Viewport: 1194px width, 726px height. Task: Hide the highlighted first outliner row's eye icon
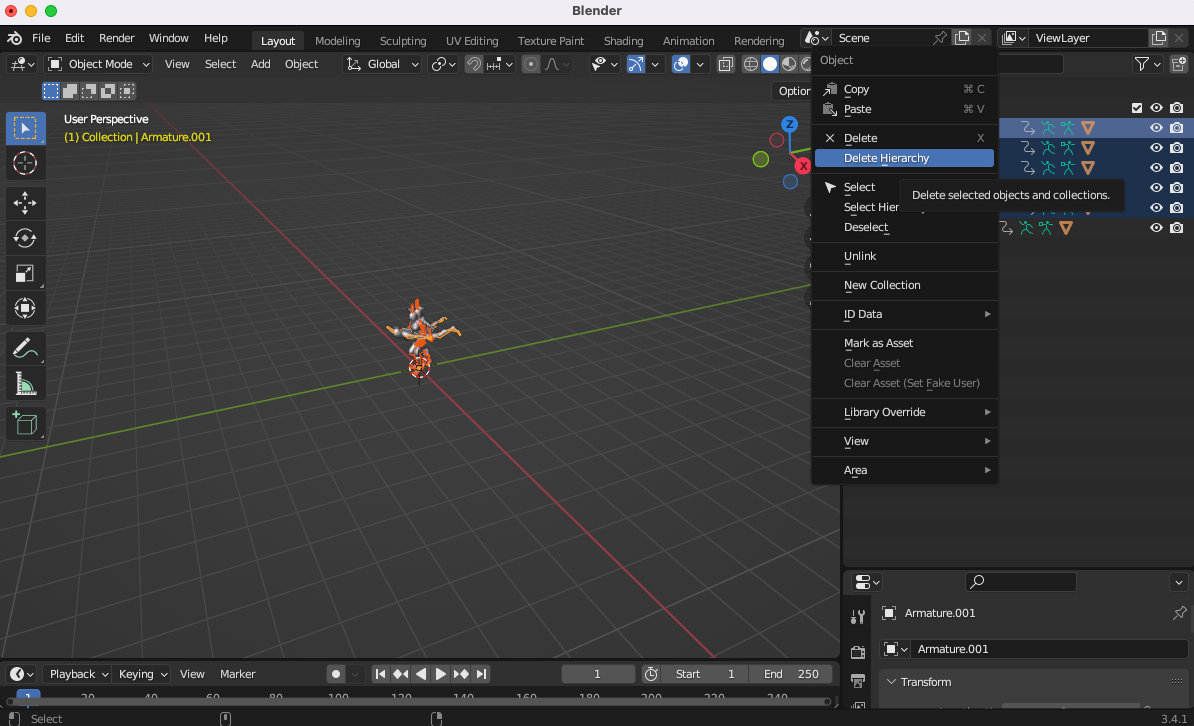pyautogui.click(x=1156, y=128)
